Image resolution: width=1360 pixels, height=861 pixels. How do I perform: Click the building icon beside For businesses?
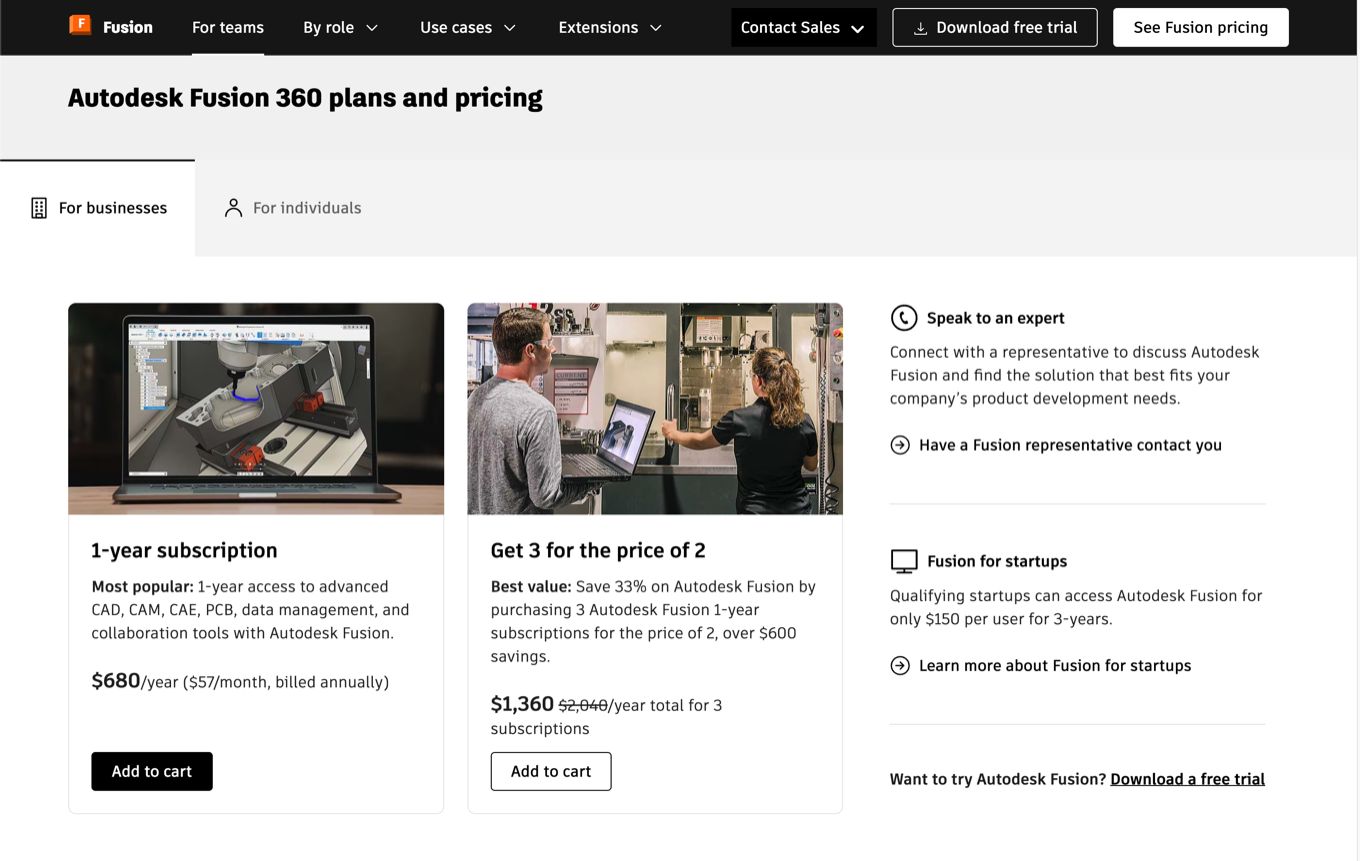[39, 208]
